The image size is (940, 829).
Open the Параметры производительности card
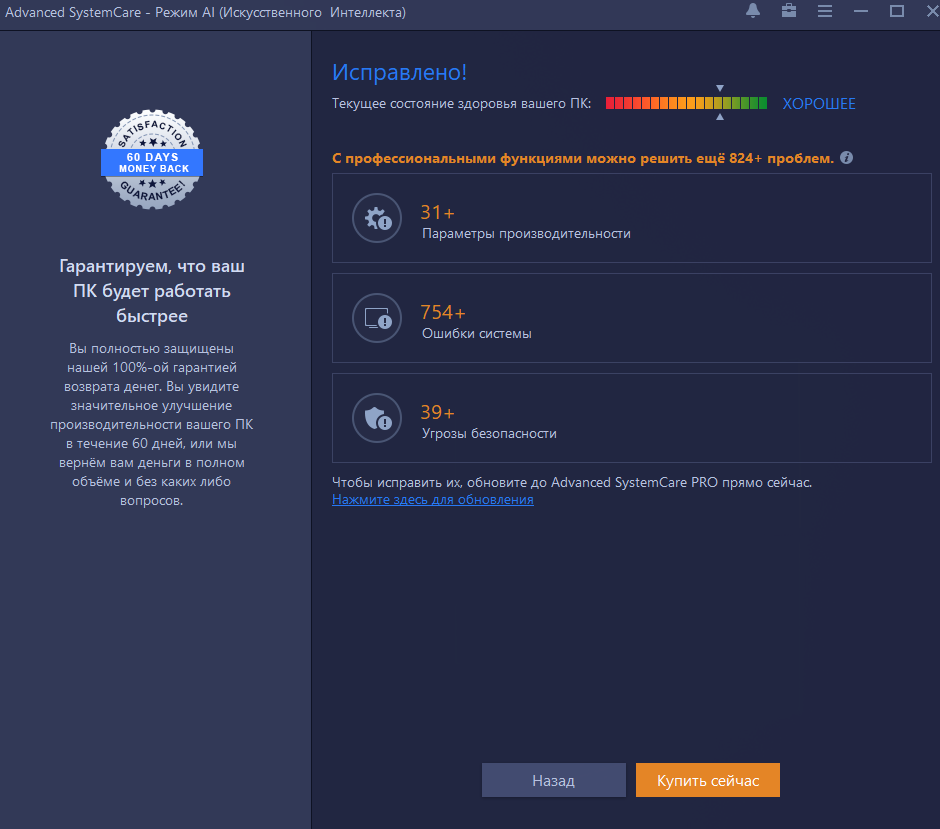coord(632,218)
